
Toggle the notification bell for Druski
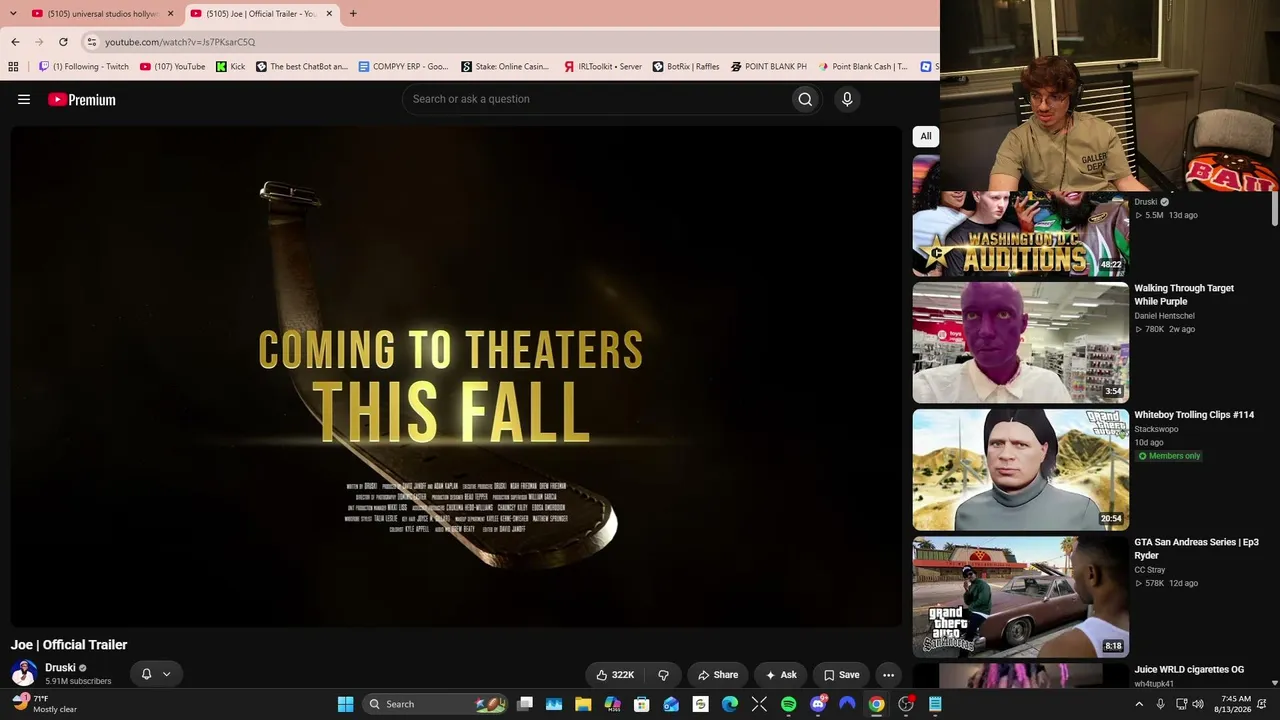pos(146,674)
